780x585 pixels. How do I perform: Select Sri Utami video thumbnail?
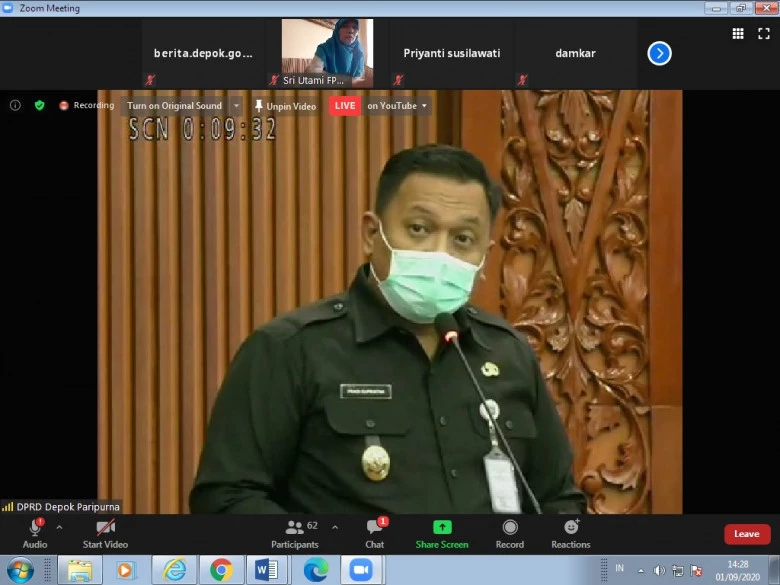pyautogui.click(x=327, y=53)
